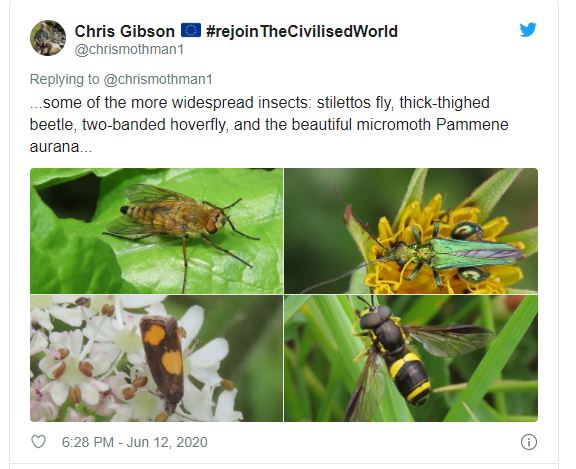Click the #rejoinTheCivilisedWorld text in name
Viewport: 576px width, 469px height.
[302, 31]
